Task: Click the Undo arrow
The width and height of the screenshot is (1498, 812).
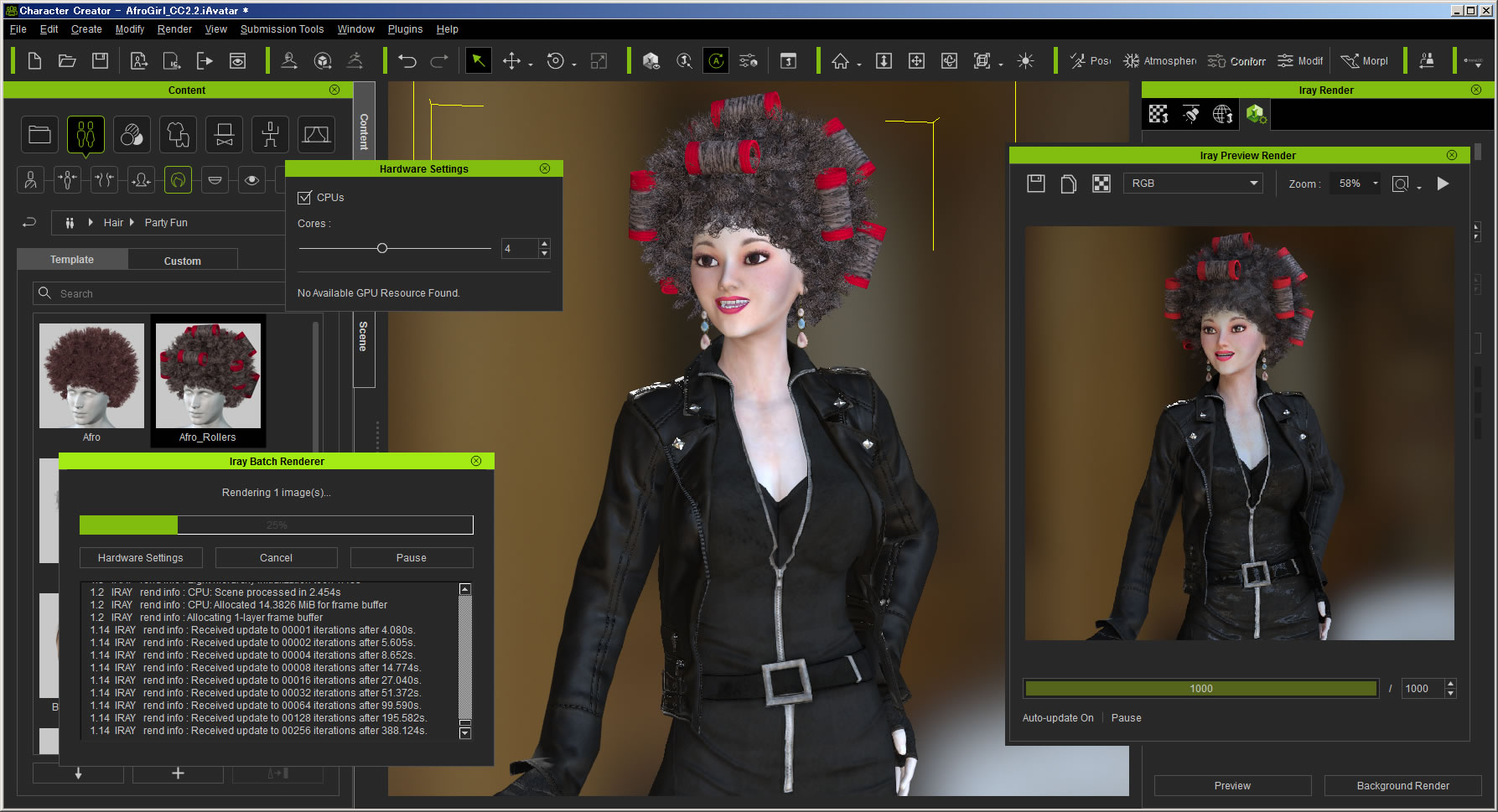Action: [x=407, y=61]
